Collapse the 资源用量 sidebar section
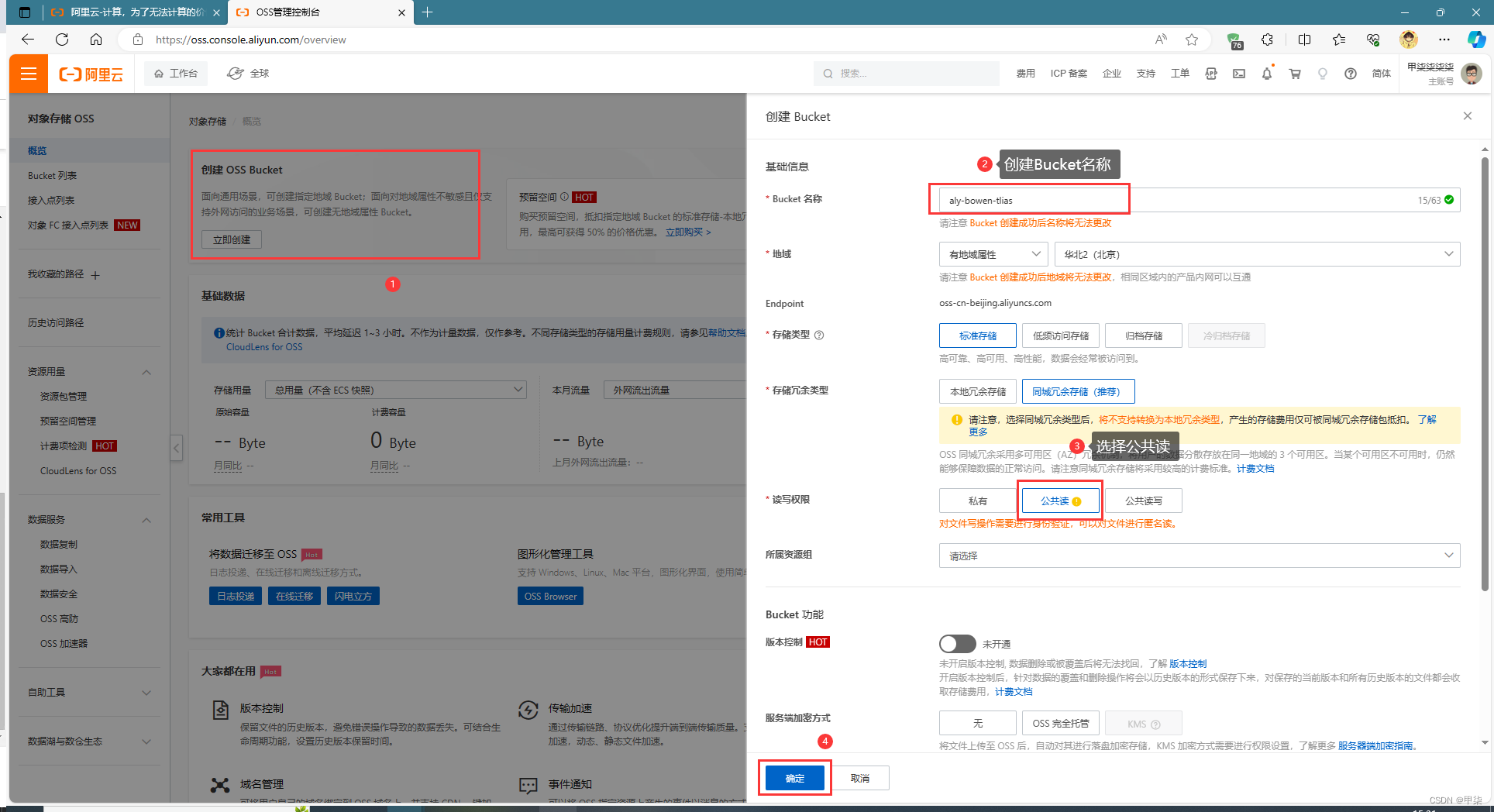This screenshot has width=1494, height=812. (146, 372)
